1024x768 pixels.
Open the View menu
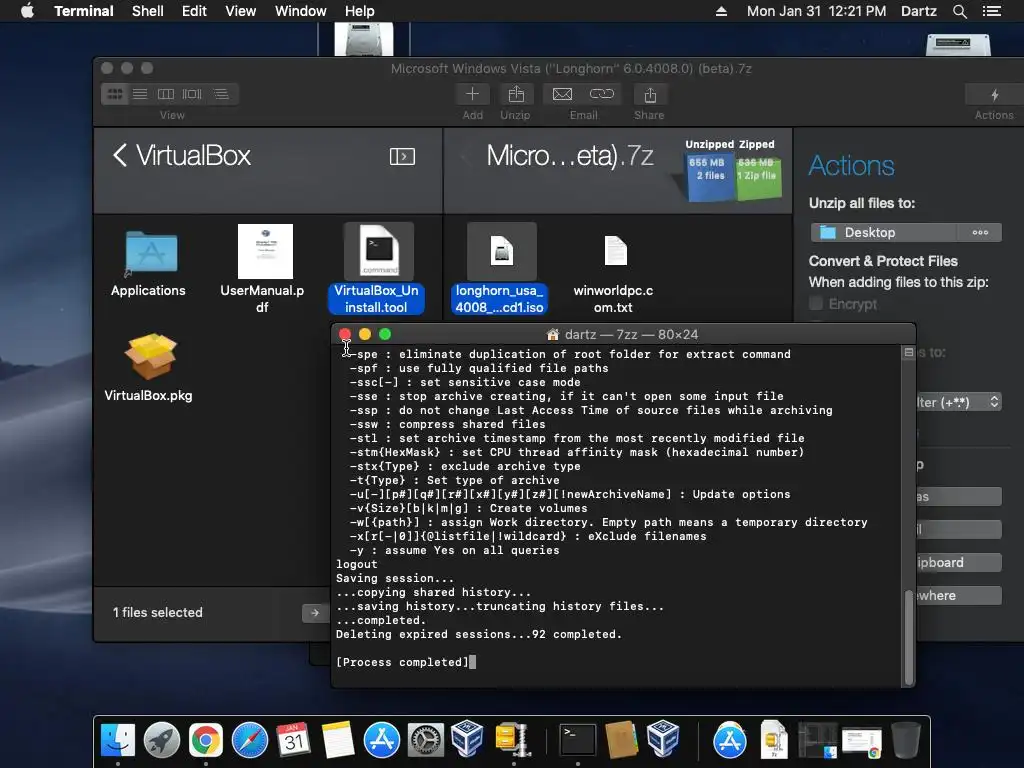tap(240, 11)
